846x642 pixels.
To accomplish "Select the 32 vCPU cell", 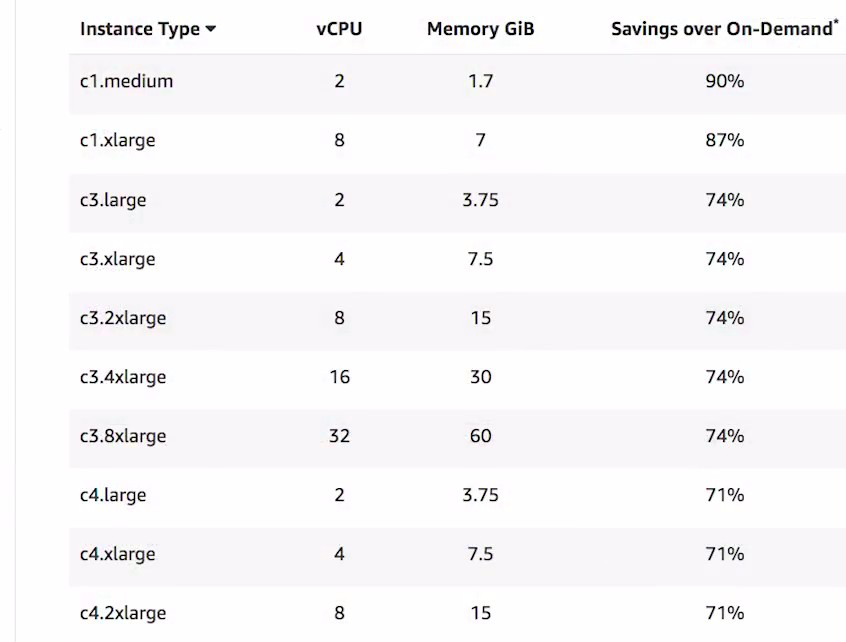I will point(339,436).
